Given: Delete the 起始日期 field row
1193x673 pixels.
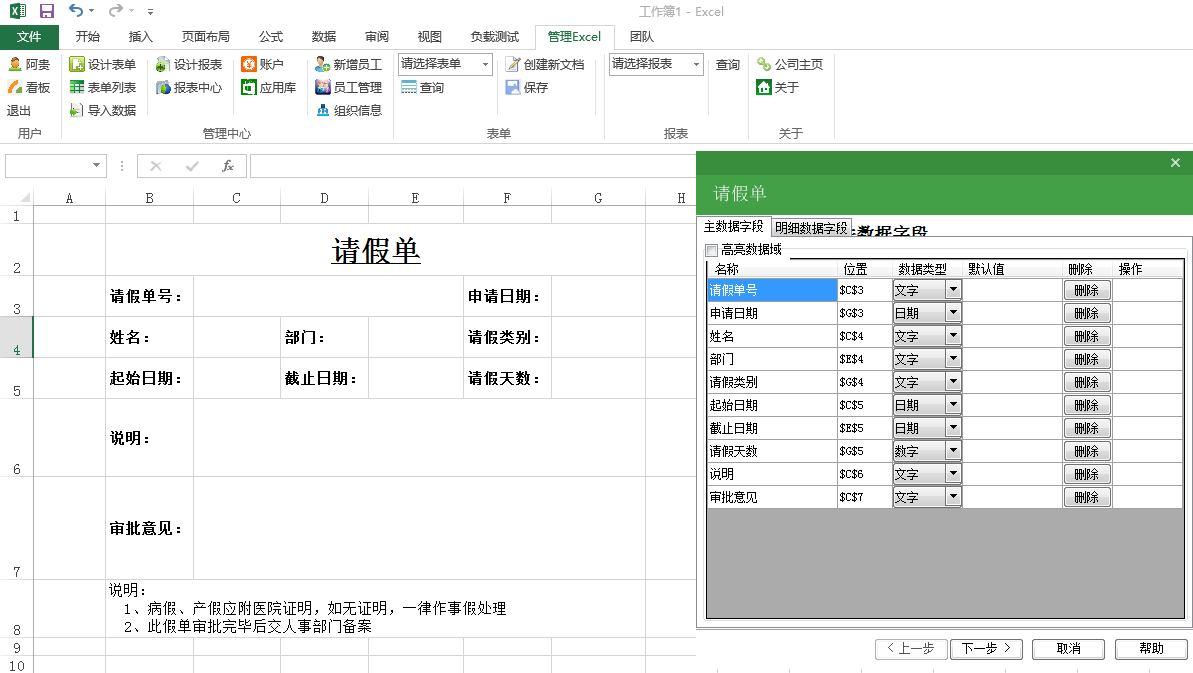Looking at the screenshot, I should point(1086,405).
